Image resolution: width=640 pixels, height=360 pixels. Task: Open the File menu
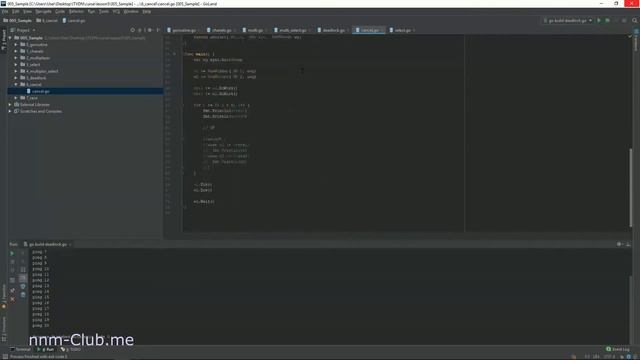(x=5, y=11)
